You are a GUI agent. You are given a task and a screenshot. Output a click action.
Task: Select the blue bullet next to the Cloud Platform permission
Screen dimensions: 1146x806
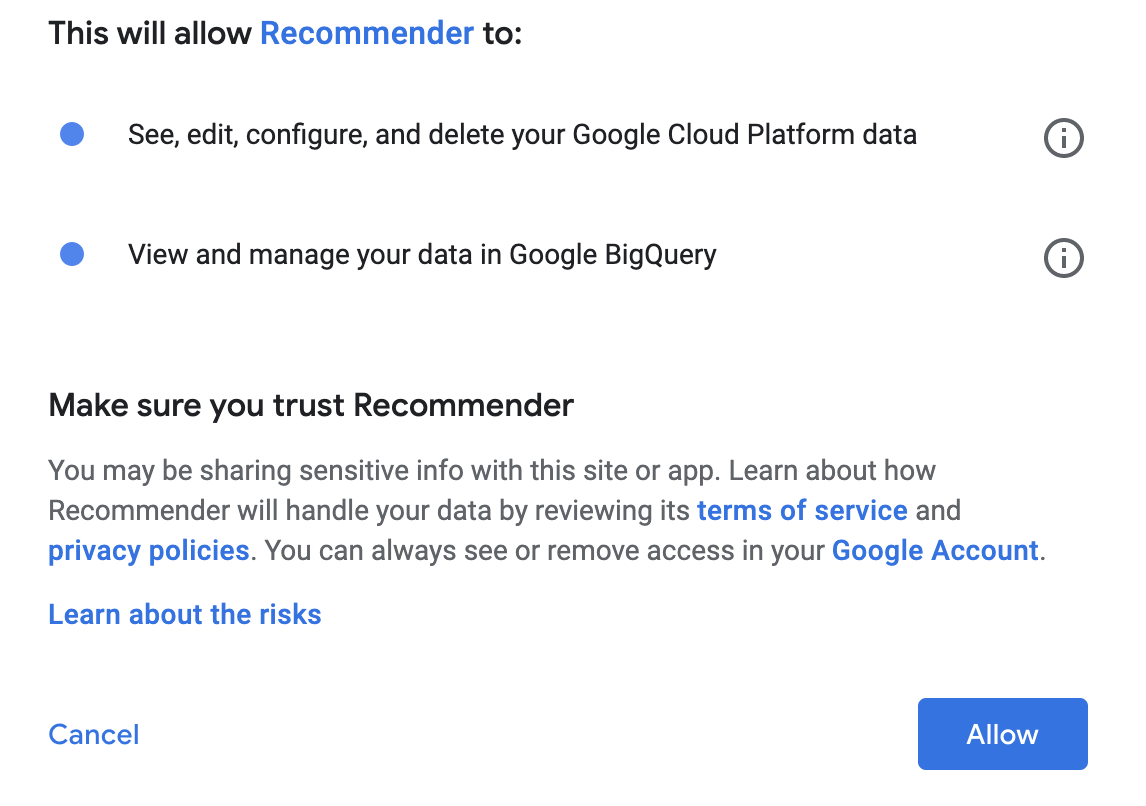(71, 133)
